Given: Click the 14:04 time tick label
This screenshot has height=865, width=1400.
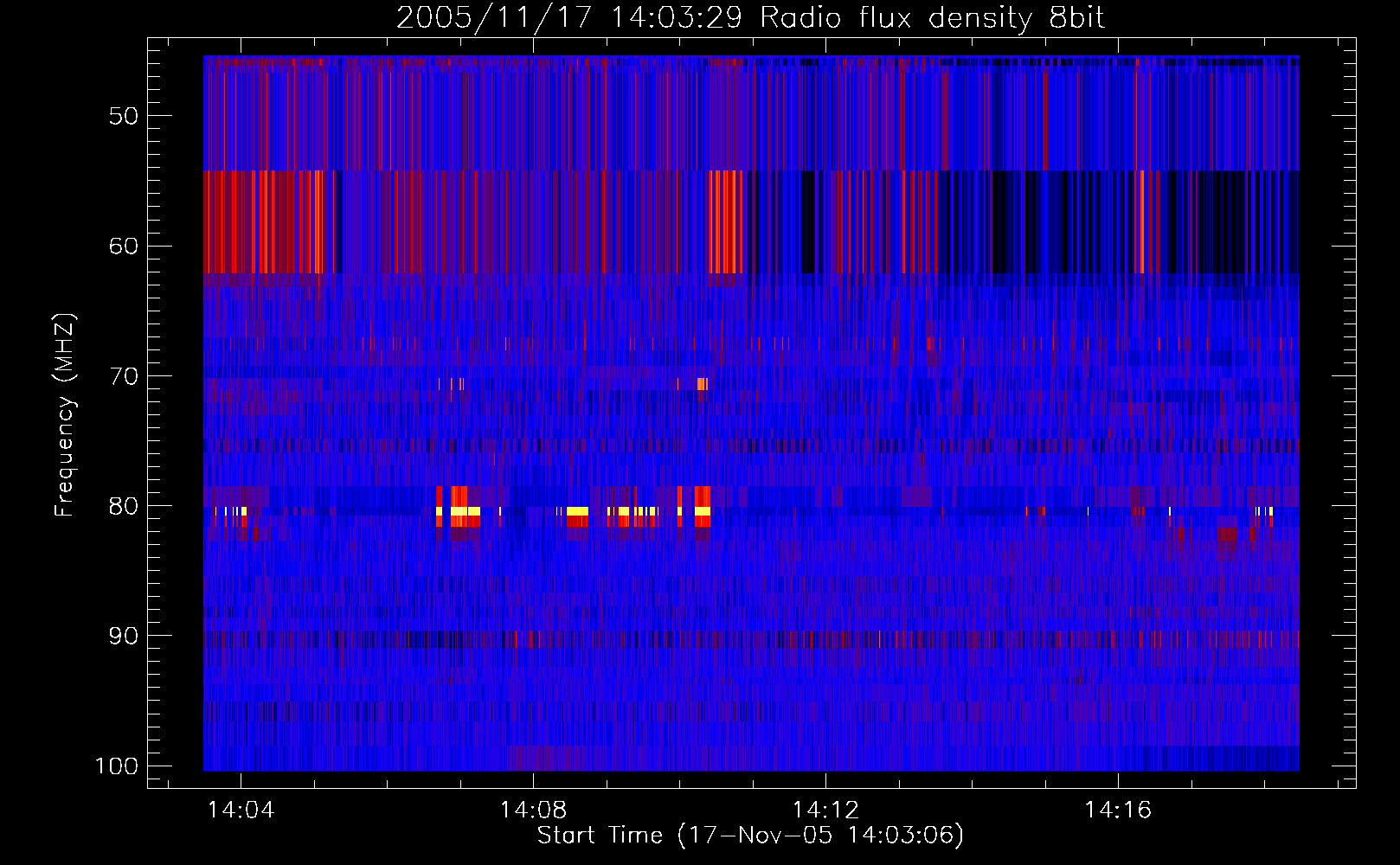Looking at the screenshot, I should click(x=241, y=811).
